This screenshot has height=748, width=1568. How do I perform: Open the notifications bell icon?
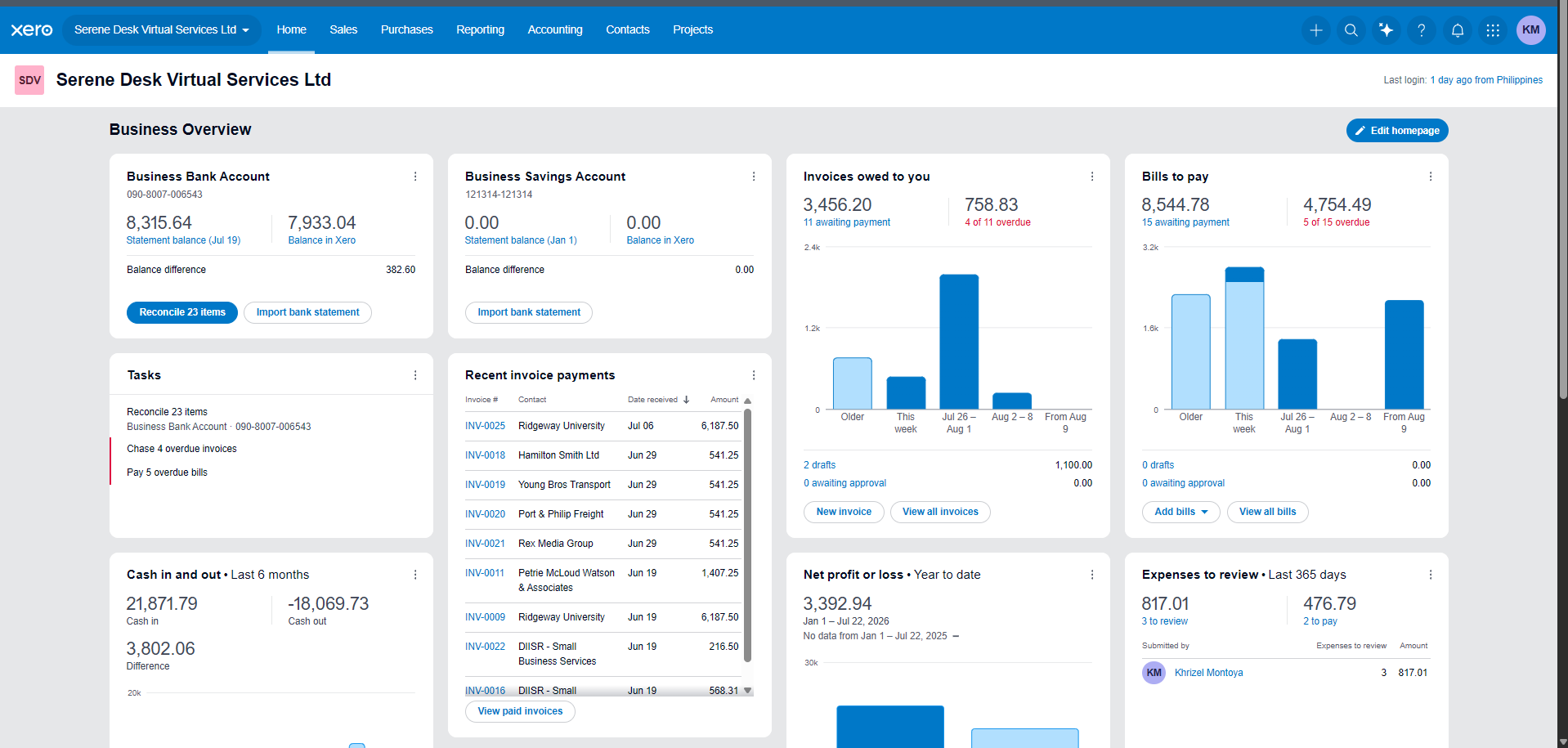(1457, 30)
